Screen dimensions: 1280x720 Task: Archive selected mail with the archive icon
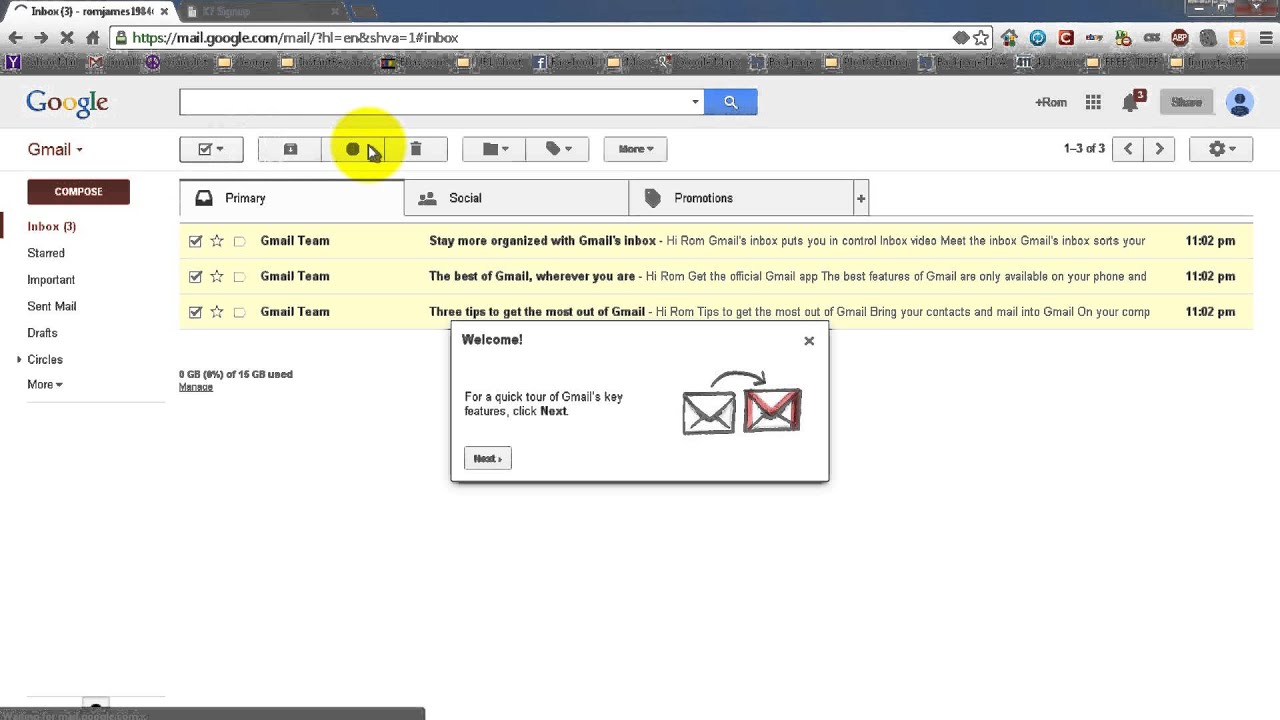290,149
